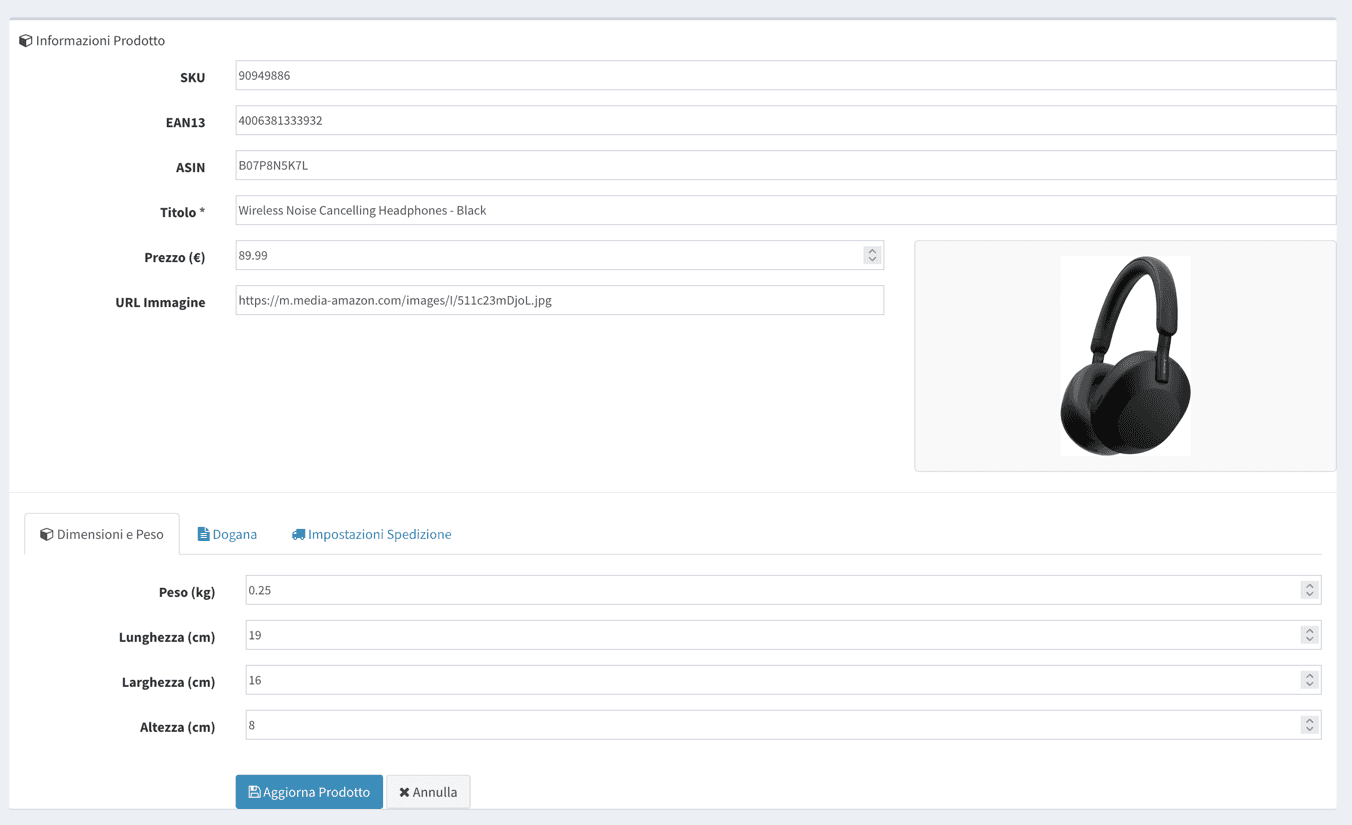Screen dimensions: 1352x825
Task: Click the cube icon on Dimensioni e Peso tab
Action: pos(46,535)
